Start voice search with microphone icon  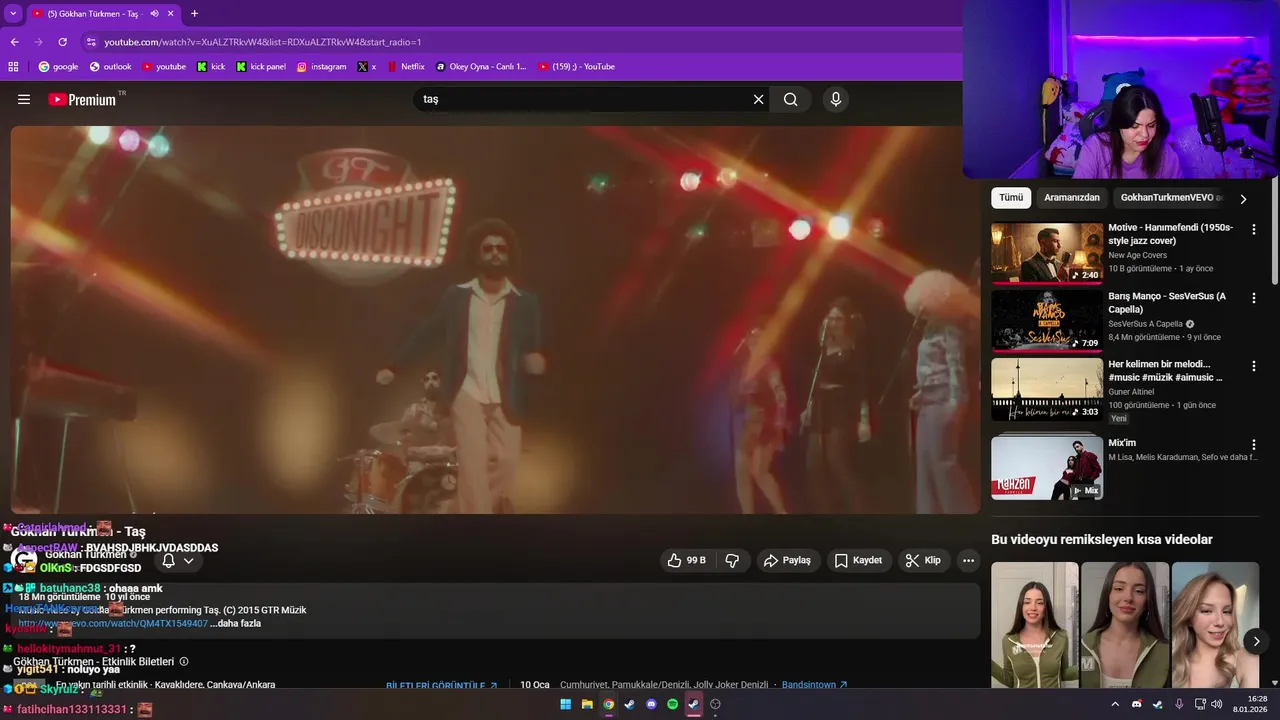point(836,99)
